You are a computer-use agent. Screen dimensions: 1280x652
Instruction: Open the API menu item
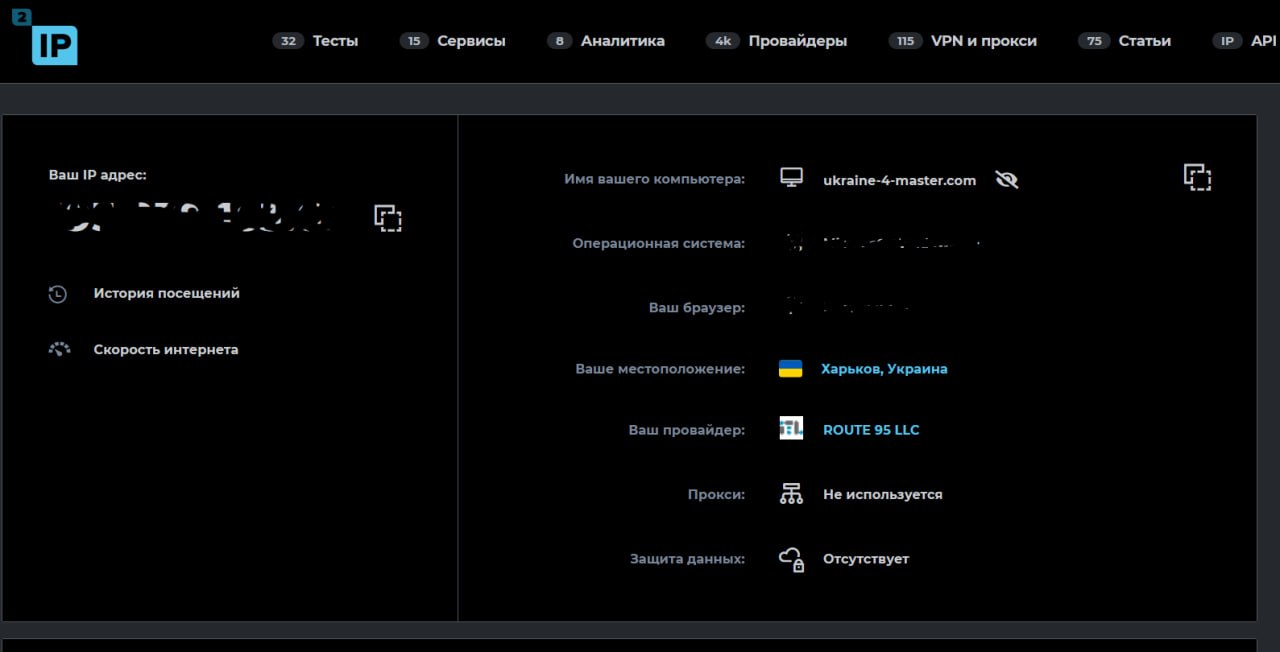pos(1264,41)
